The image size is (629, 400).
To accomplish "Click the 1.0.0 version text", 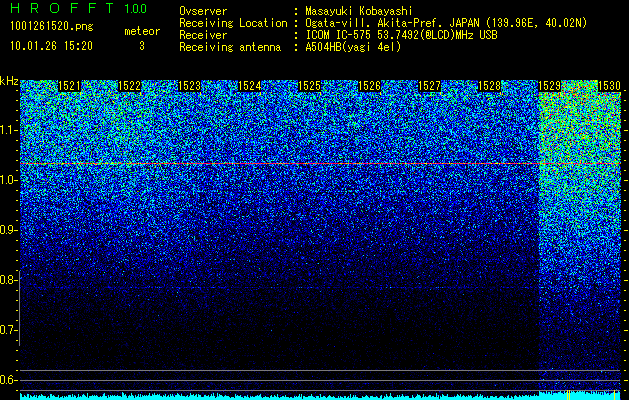I will pyautogui.click(x=136, y=8).
